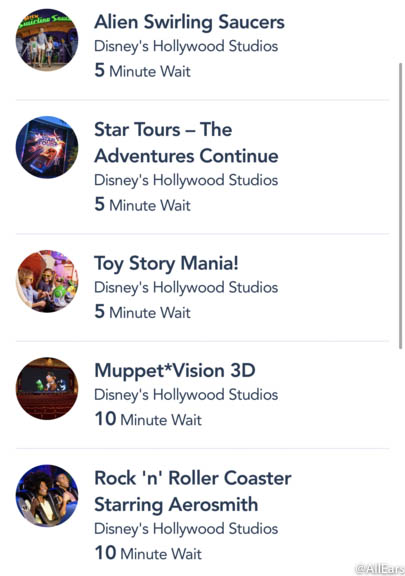
Task: Open the Toy Story Mania! title link
Action: pos(166,264)
